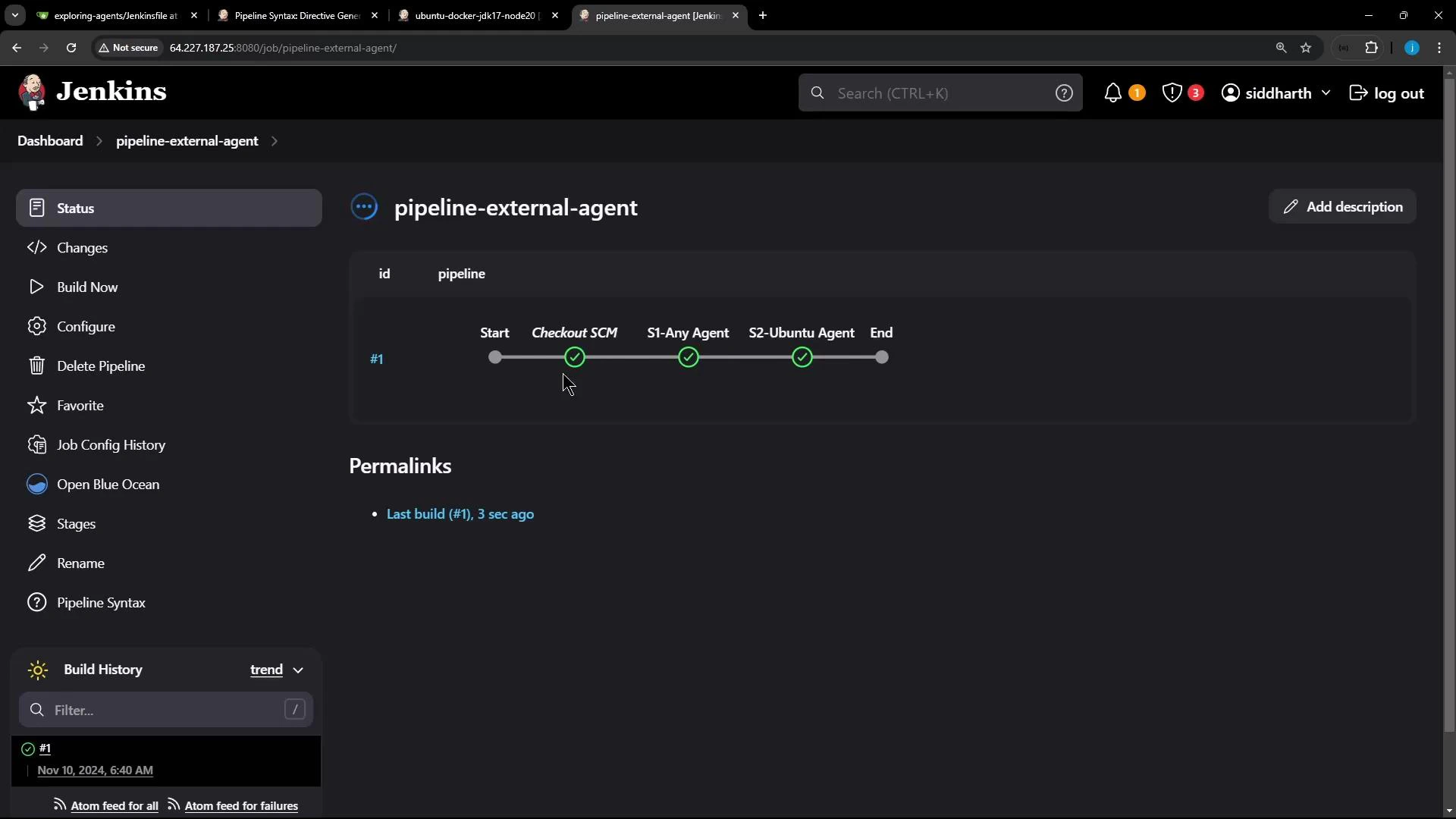The width and height of the screenshot is (1456, 819).
Task: Click the Add description button
Action: (x=1341, y=206)
